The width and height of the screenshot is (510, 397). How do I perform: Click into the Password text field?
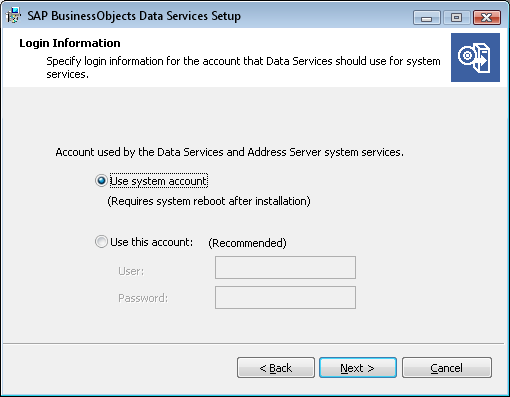coord(285,297)
